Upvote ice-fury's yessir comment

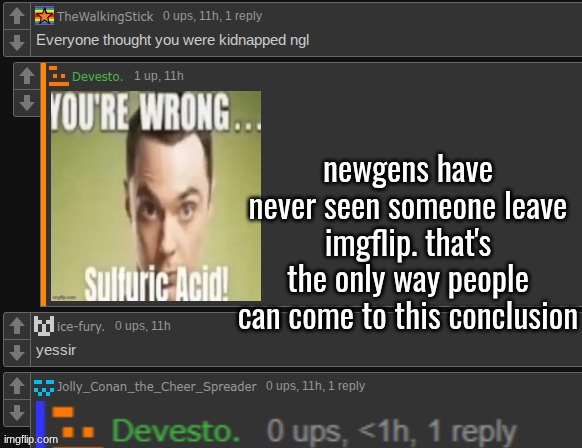click(17, 326)
